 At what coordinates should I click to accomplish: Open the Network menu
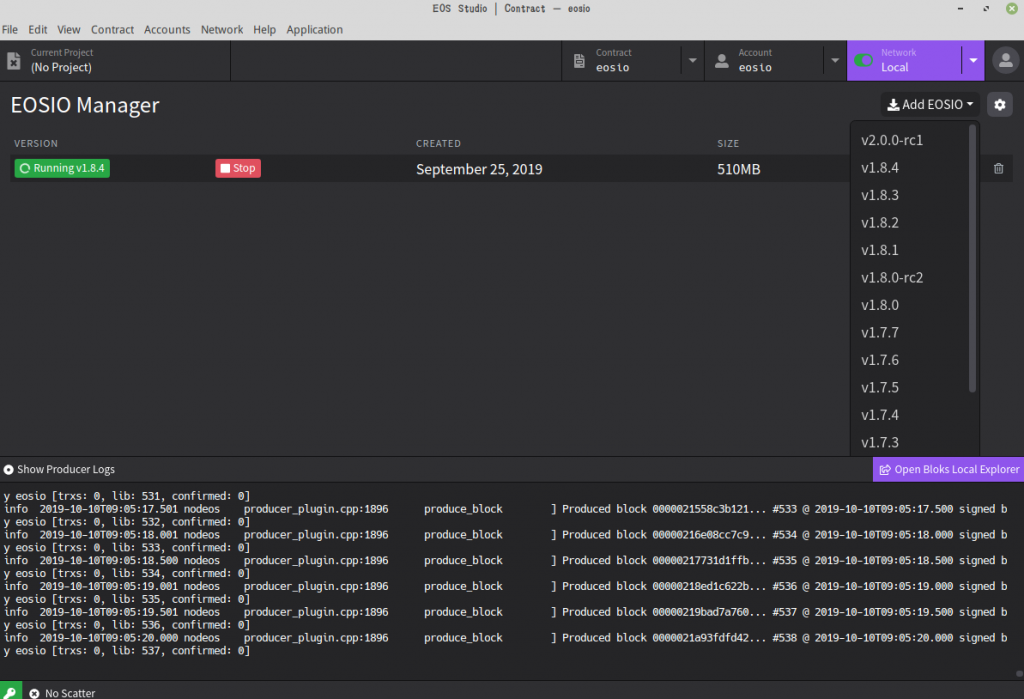[222, 29]
